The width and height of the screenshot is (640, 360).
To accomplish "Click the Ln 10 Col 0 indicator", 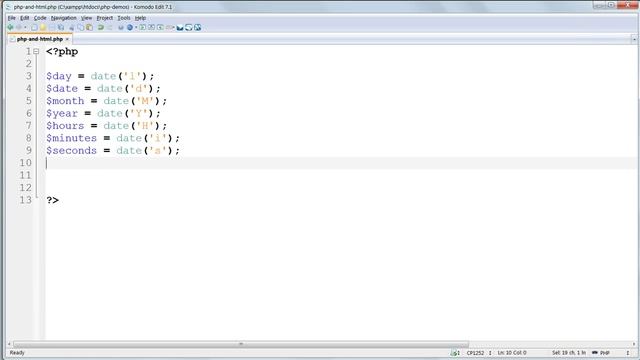I will [512, 353].
